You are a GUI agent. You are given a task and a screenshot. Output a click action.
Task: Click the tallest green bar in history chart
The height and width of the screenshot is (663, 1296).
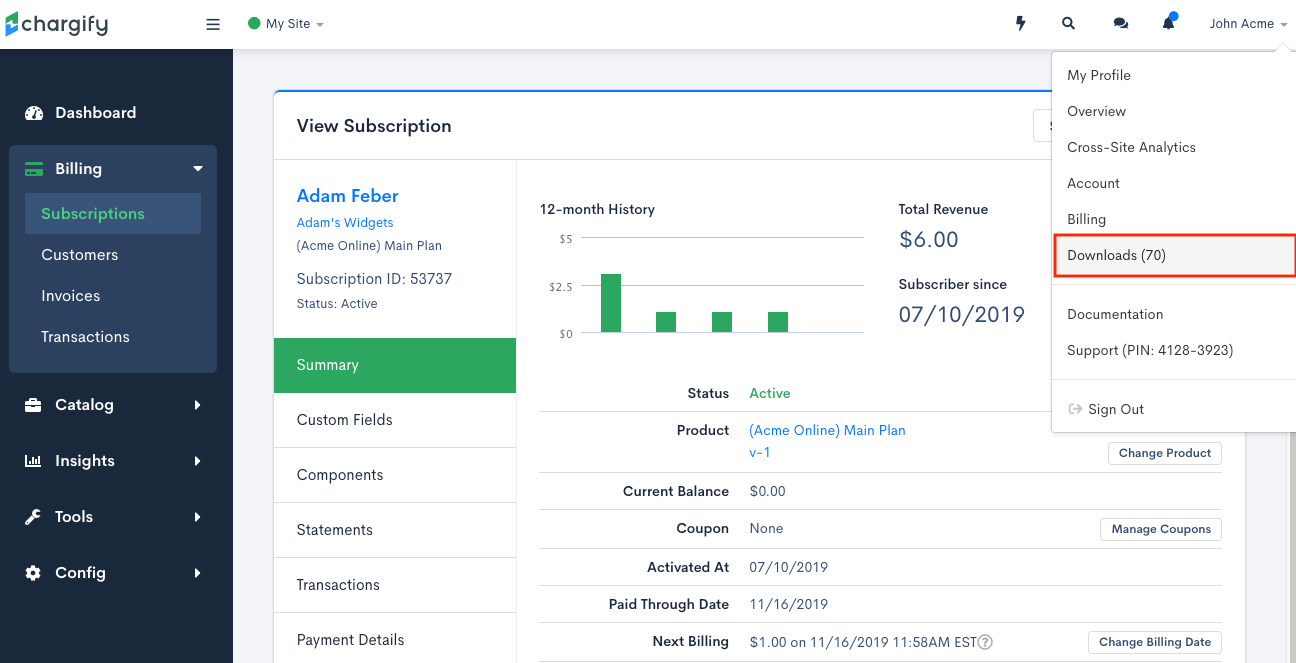pos(611,303)
